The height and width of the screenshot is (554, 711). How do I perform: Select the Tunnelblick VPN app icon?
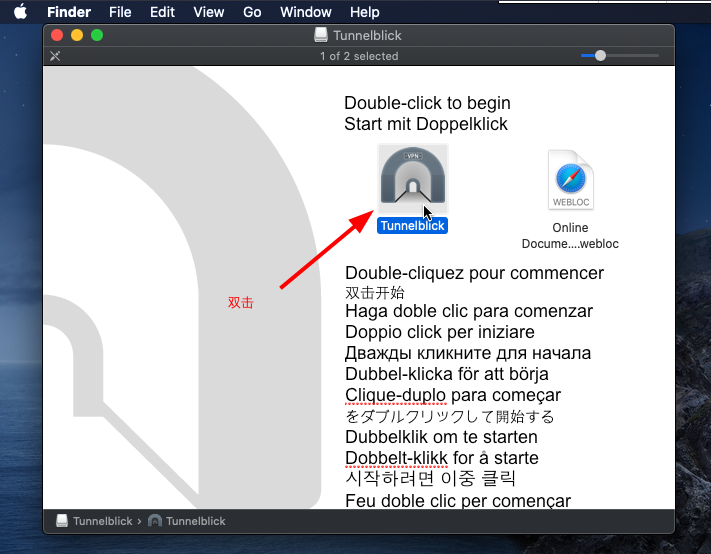413,179
